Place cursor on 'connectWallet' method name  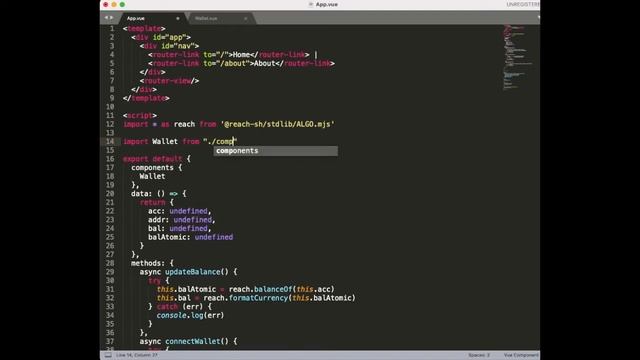(x=192, y=341)
